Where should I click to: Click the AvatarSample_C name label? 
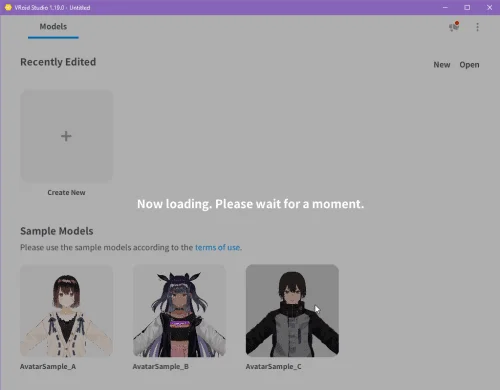point(274,367)
